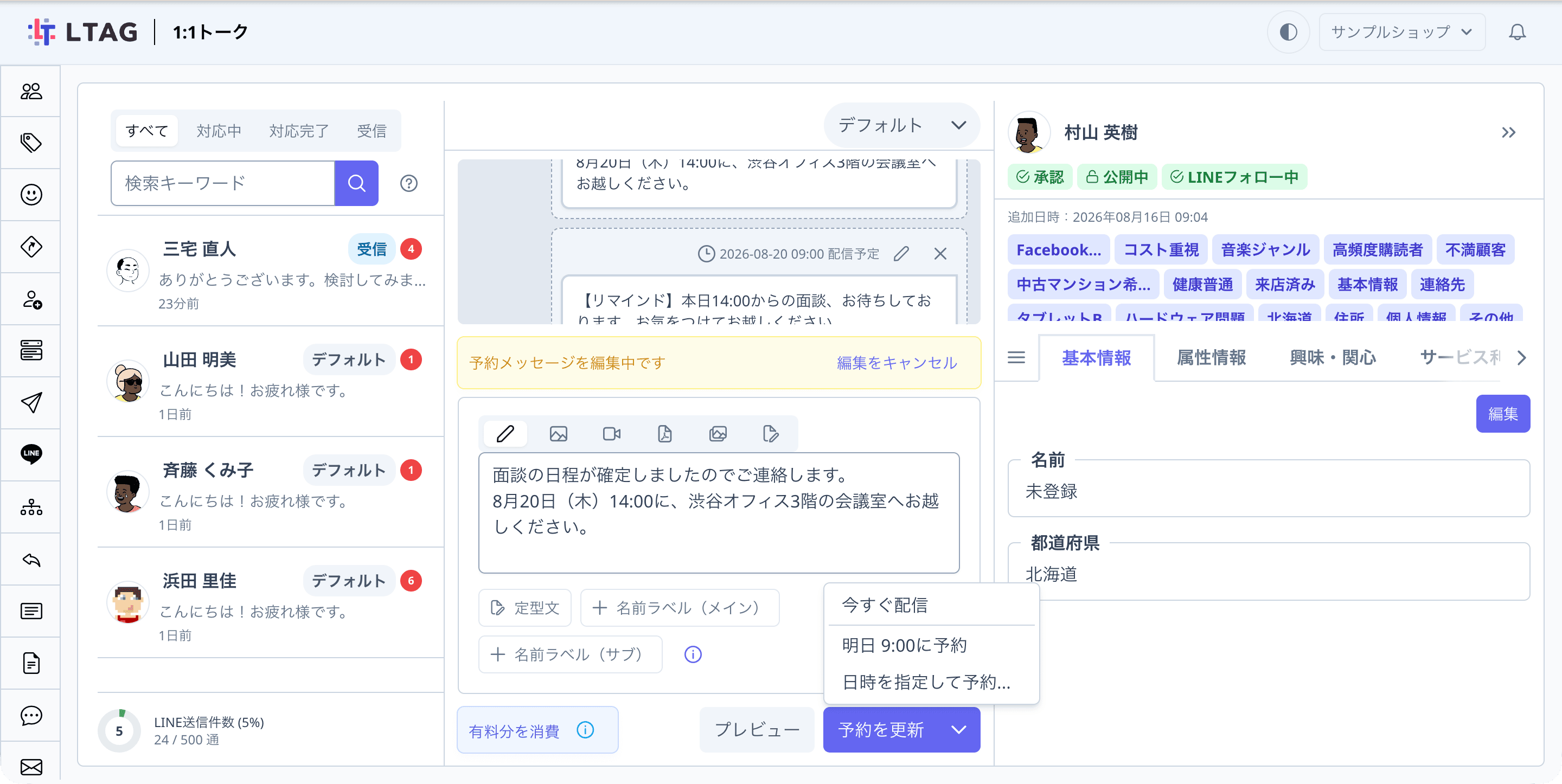Open the 属性情報 tab
This screenshot has height=784, width=1562.
pos(1211,358)
